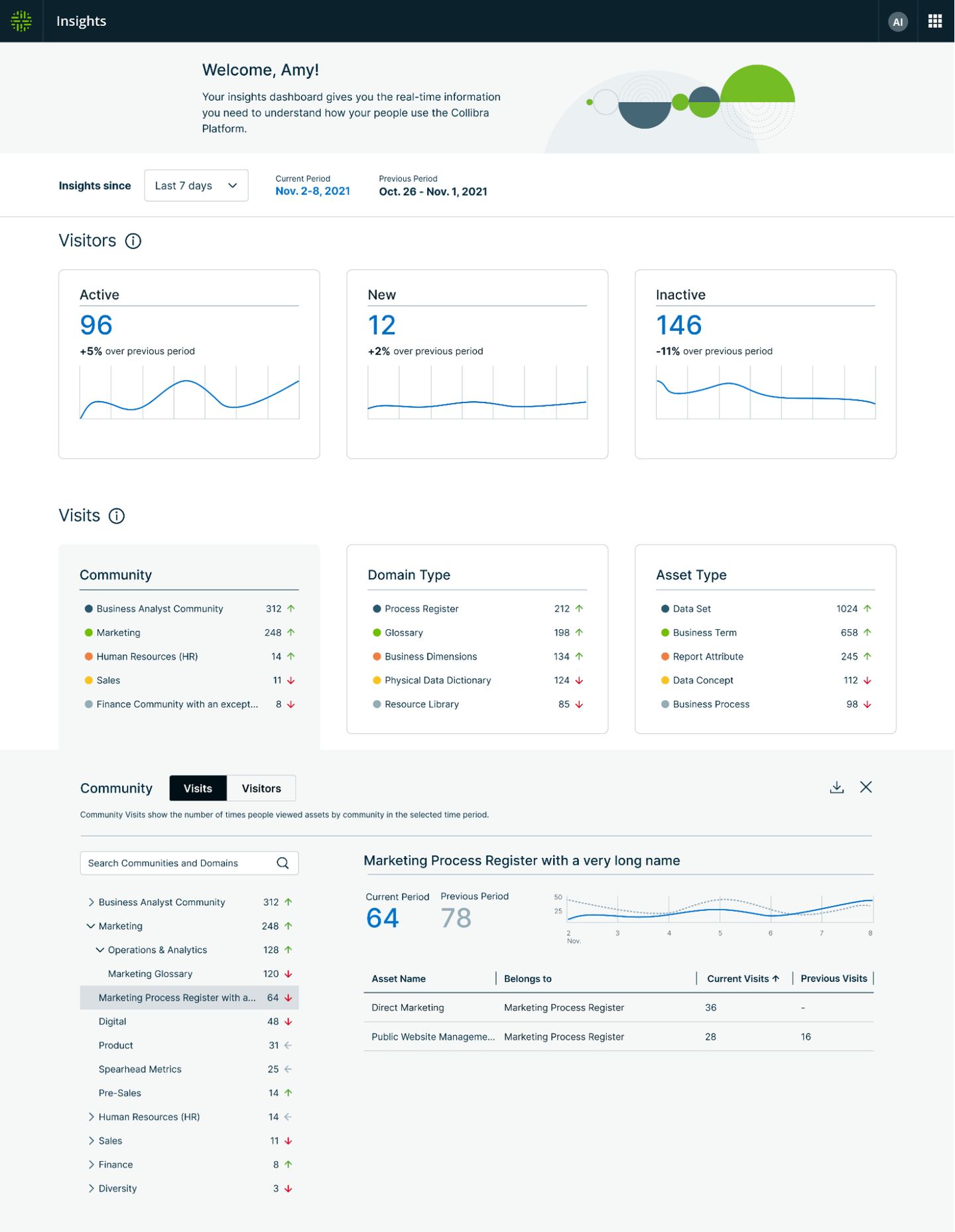Viewport: 955px width, 1232px height.
Task: Open the Last 7 days dropdown
Action: pos(196,186)
